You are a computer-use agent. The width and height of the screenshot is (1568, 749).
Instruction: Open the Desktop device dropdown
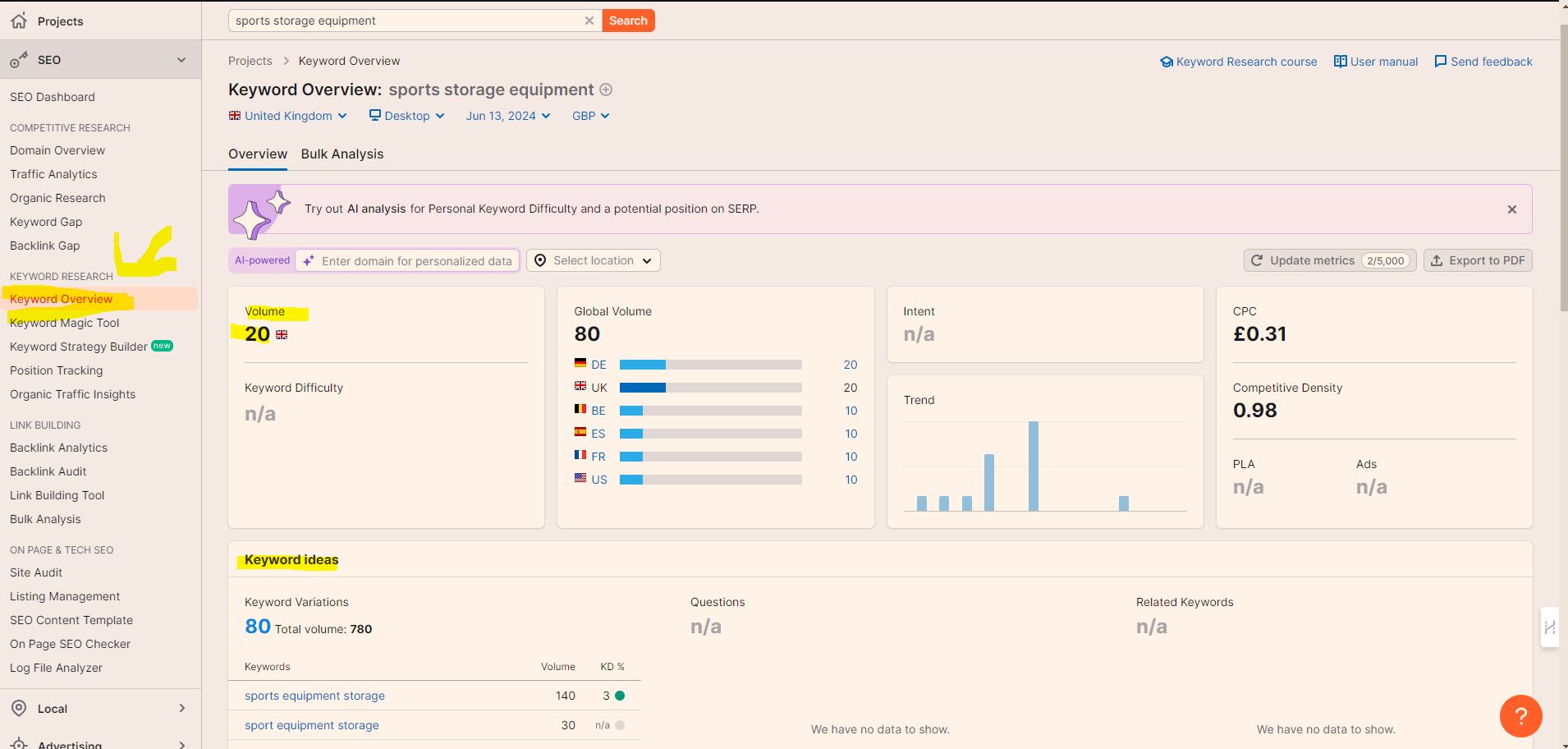pyautogui.click(x=407, y=116)
